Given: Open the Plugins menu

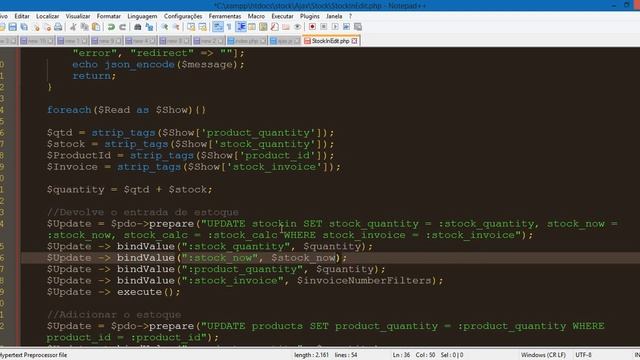Looking at the screenshot, I should click(x=310, y=16).
